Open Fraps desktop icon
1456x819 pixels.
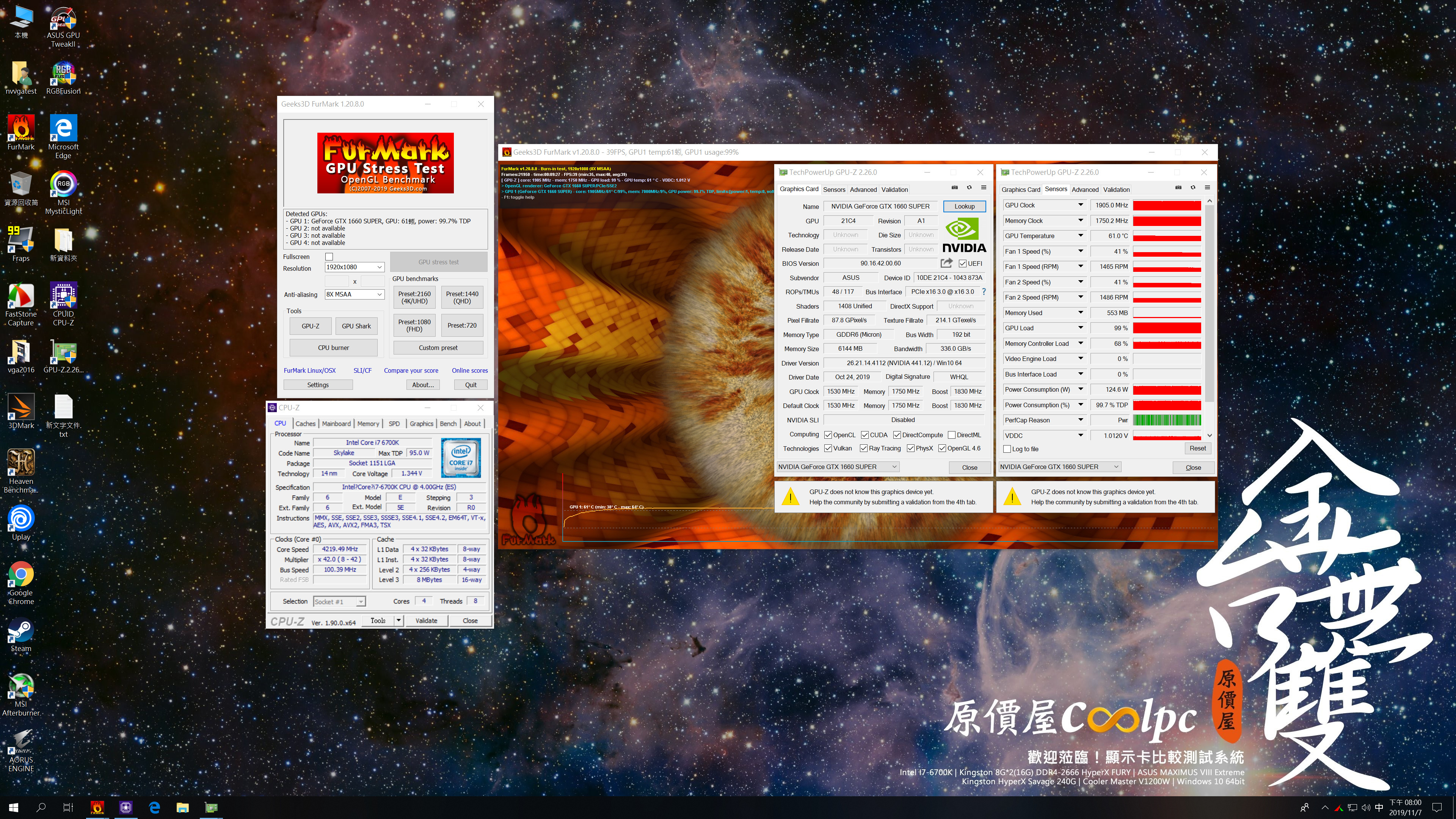point(21,243)
